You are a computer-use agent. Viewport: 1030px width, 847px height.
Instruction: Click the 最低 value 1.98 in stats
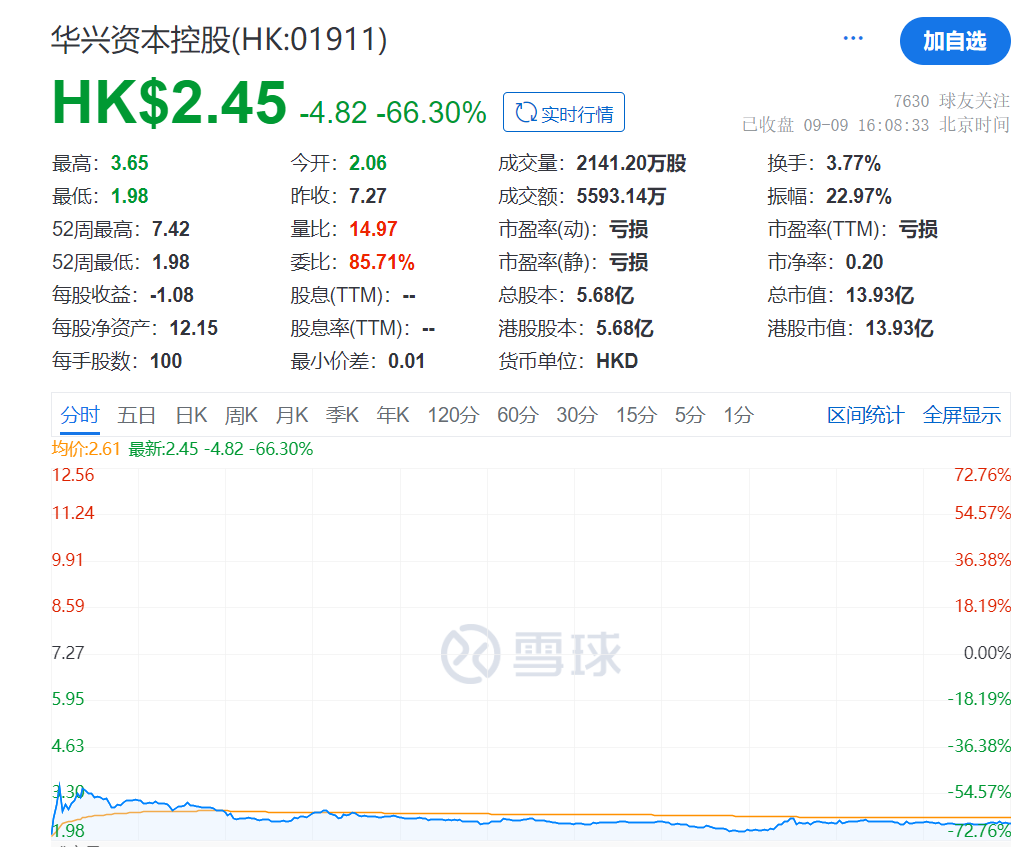pos(129,196)
